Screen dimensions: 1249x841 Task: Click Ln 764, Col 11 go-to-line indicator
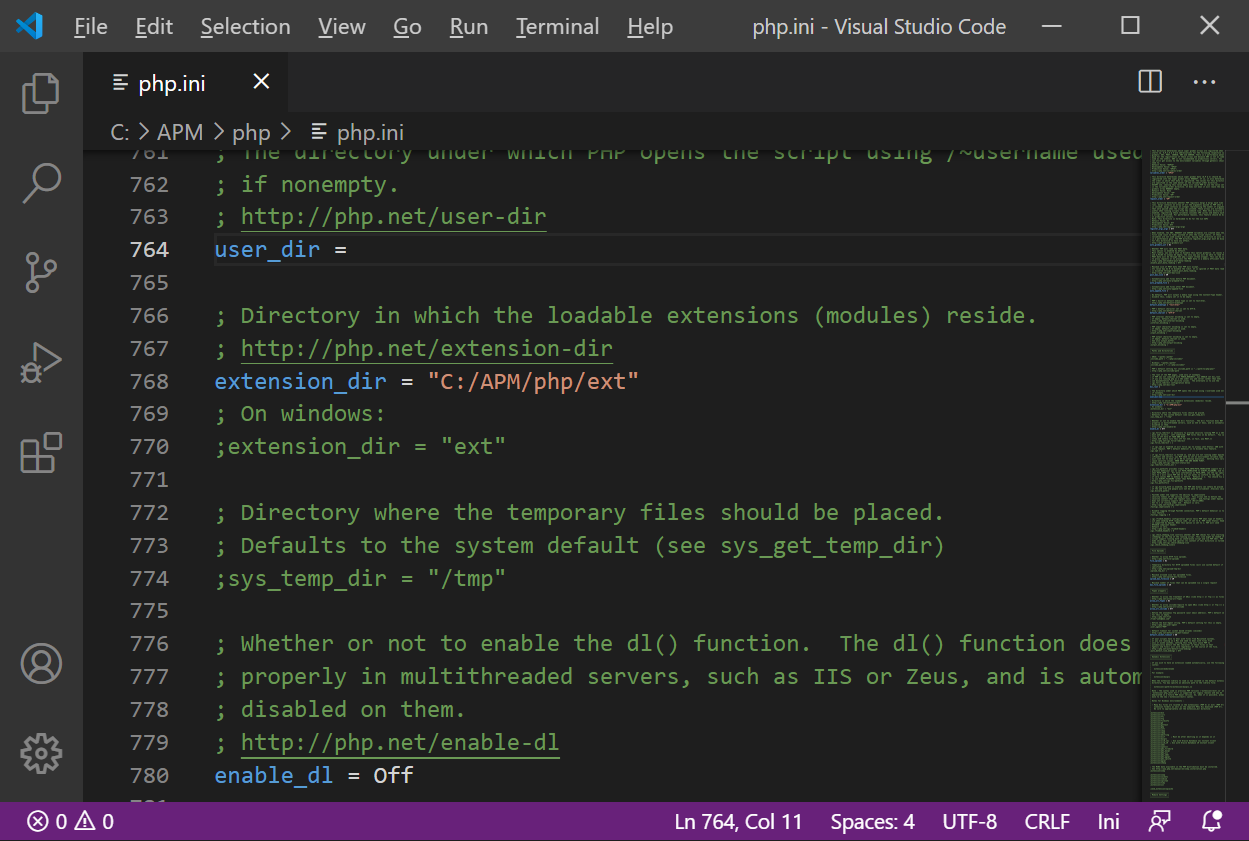point(739,822)
